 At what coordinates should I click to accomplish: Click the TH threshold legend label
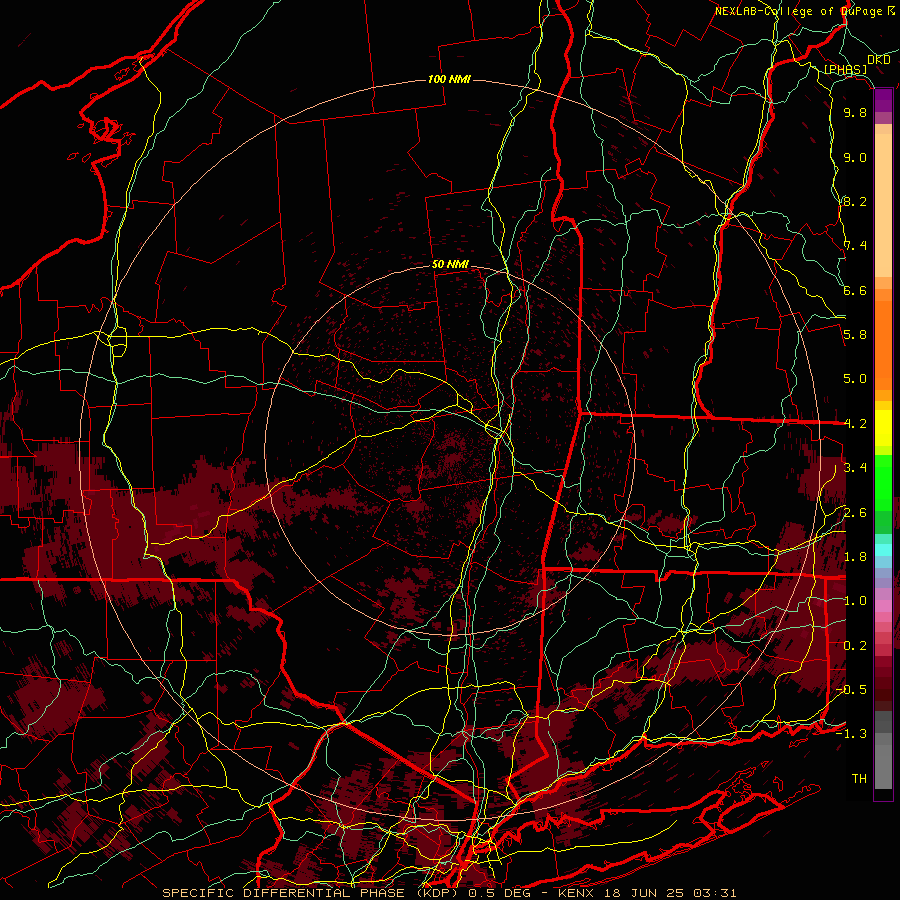pos(859,779)
